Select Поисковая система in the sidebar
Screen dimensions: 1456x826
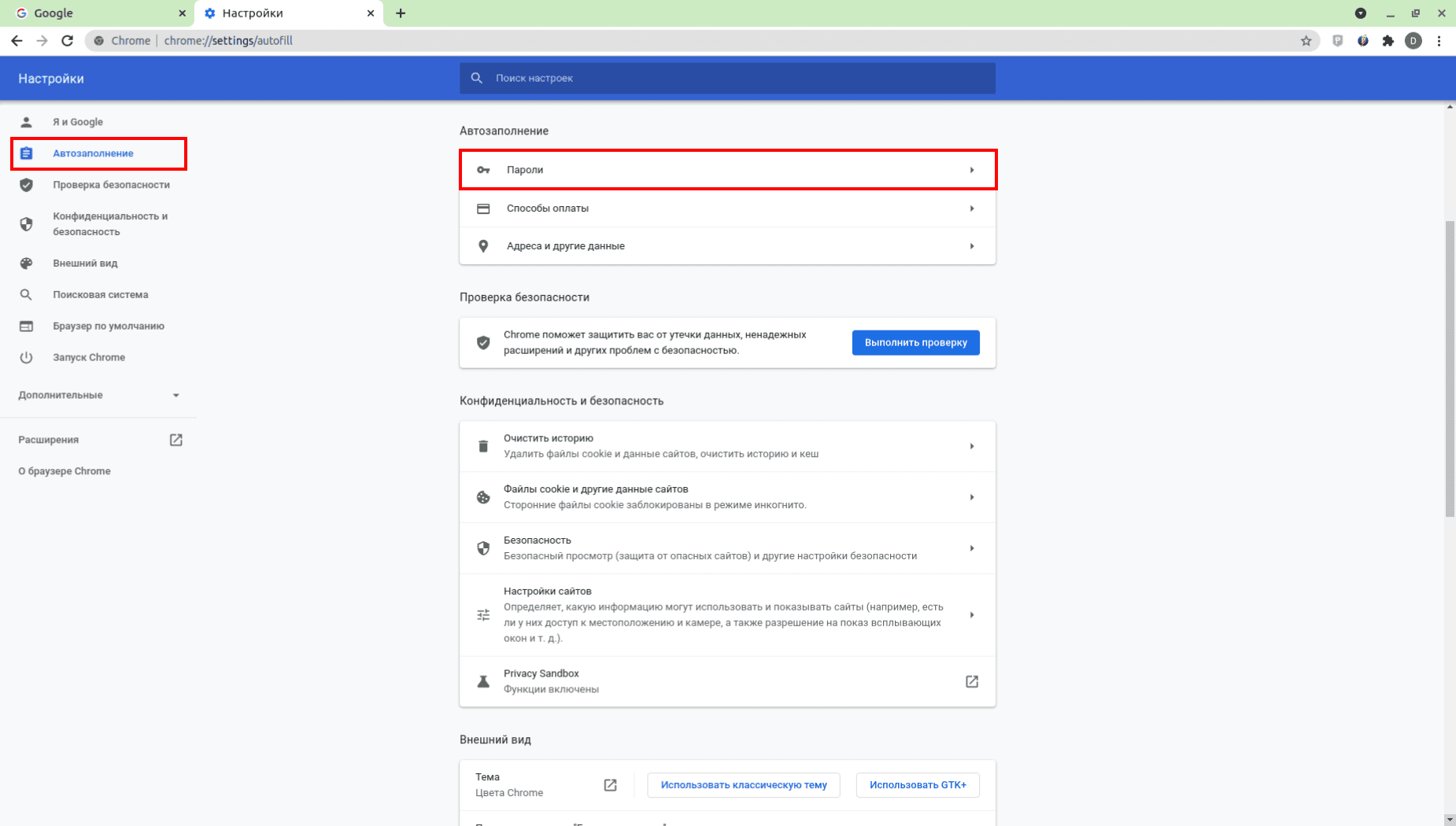pyautogui.click(x=100, y=295)
